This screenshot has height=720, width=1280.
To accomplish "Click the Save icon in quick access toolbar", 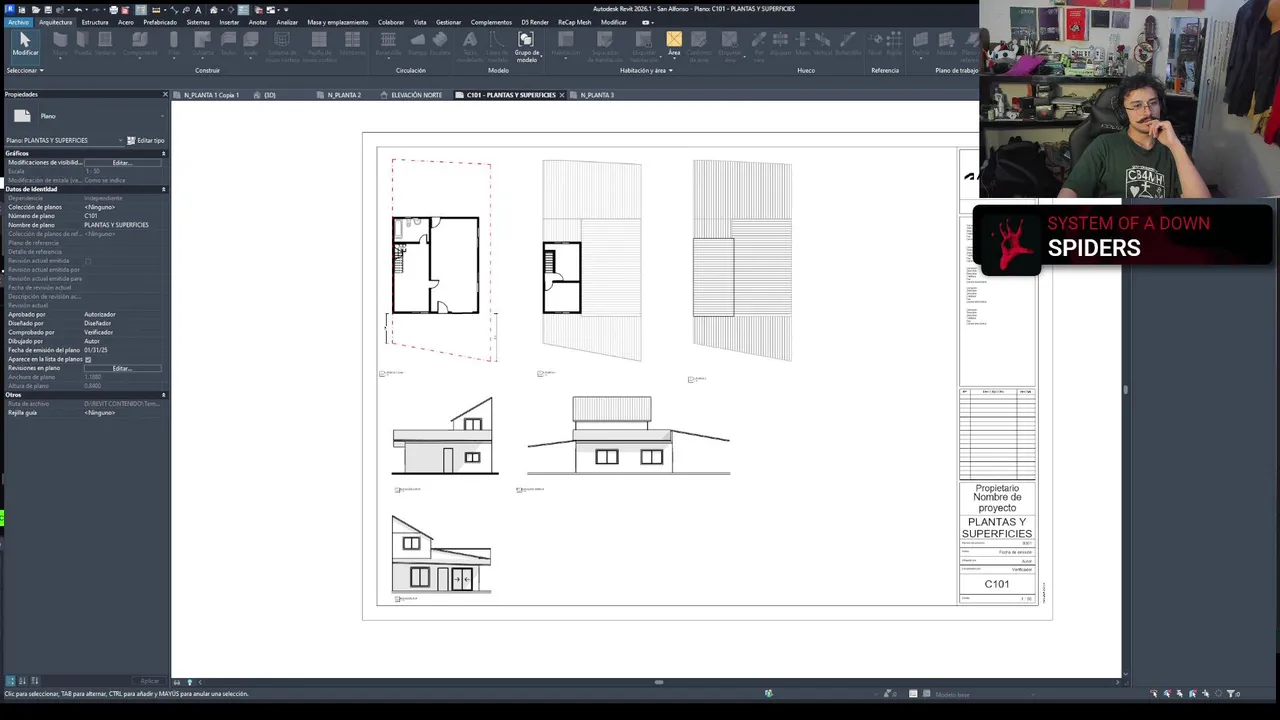I will 47,9.
